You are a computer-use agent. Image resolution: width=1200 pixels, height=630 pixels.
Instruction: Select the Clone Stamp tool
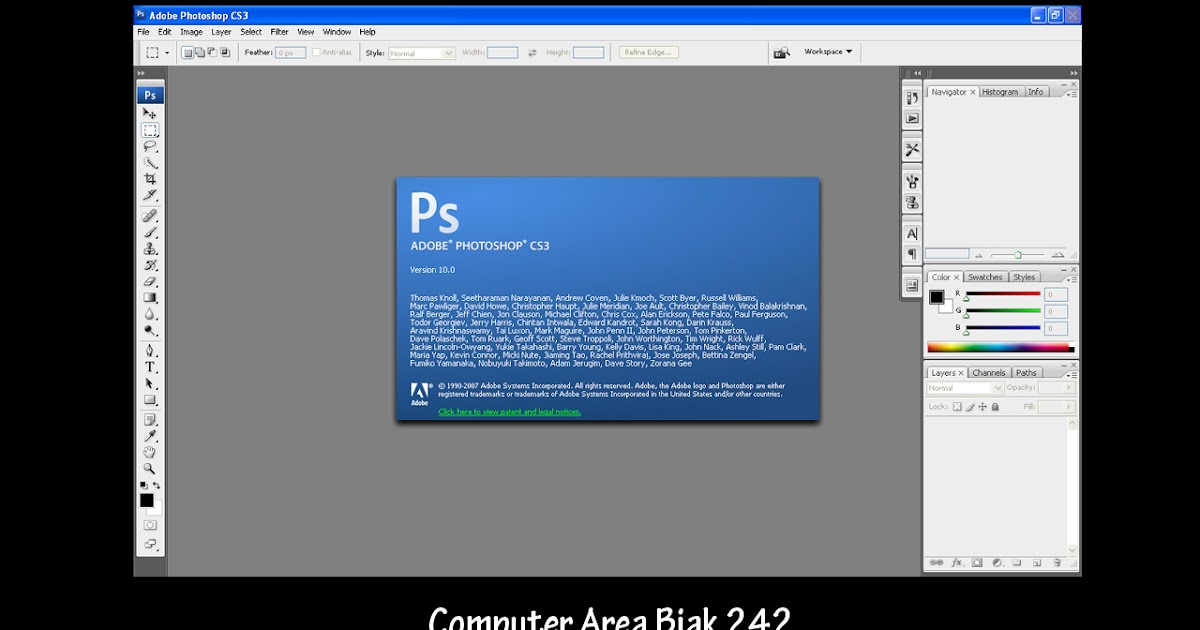(x=150, y=248)
